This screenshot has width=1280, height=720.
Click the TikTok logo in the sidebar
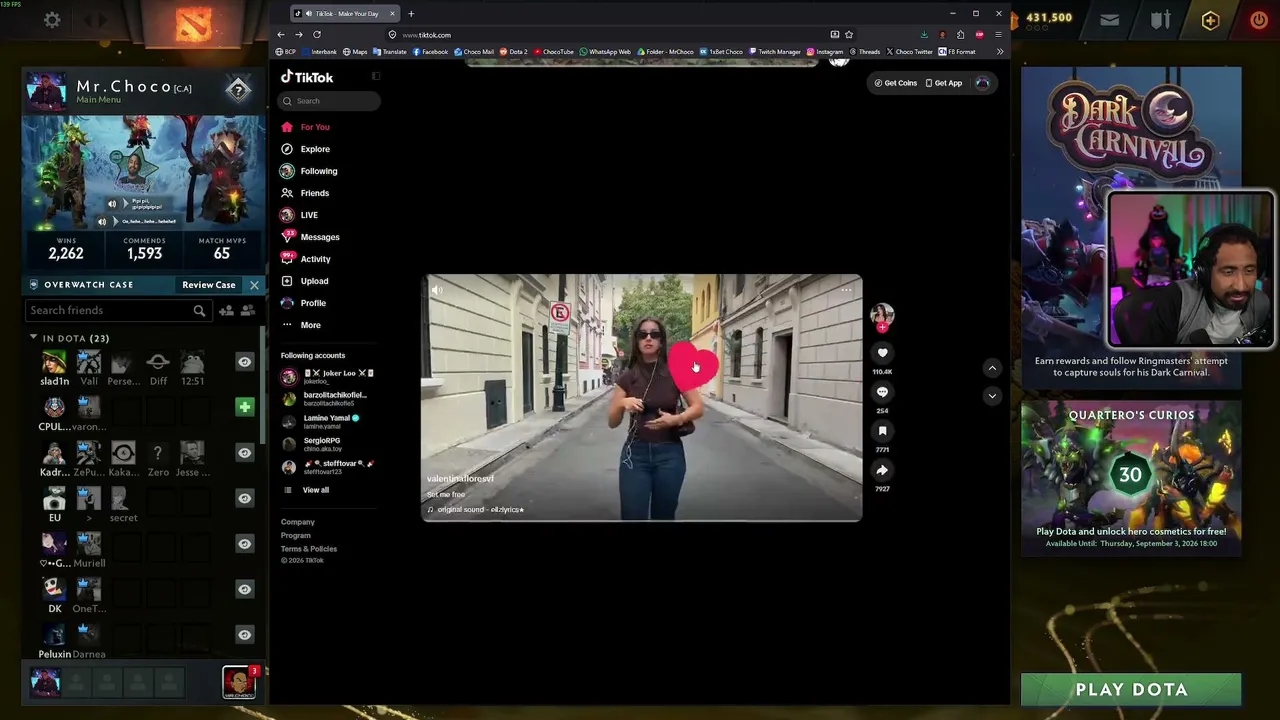tap(307, 77)
